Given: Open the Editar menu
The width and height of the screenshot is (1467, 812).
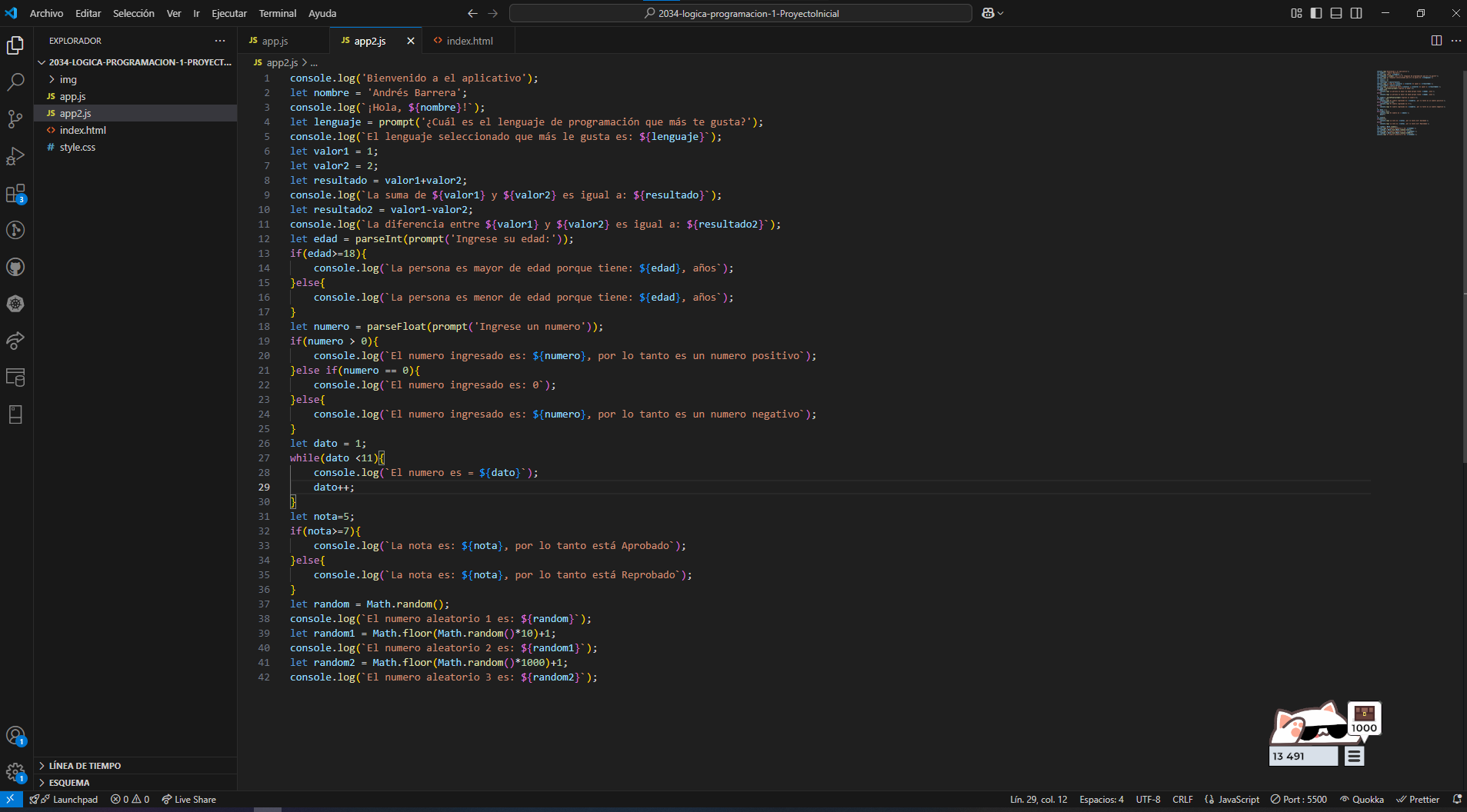Looking at the screenshot, I should [88, 13].
